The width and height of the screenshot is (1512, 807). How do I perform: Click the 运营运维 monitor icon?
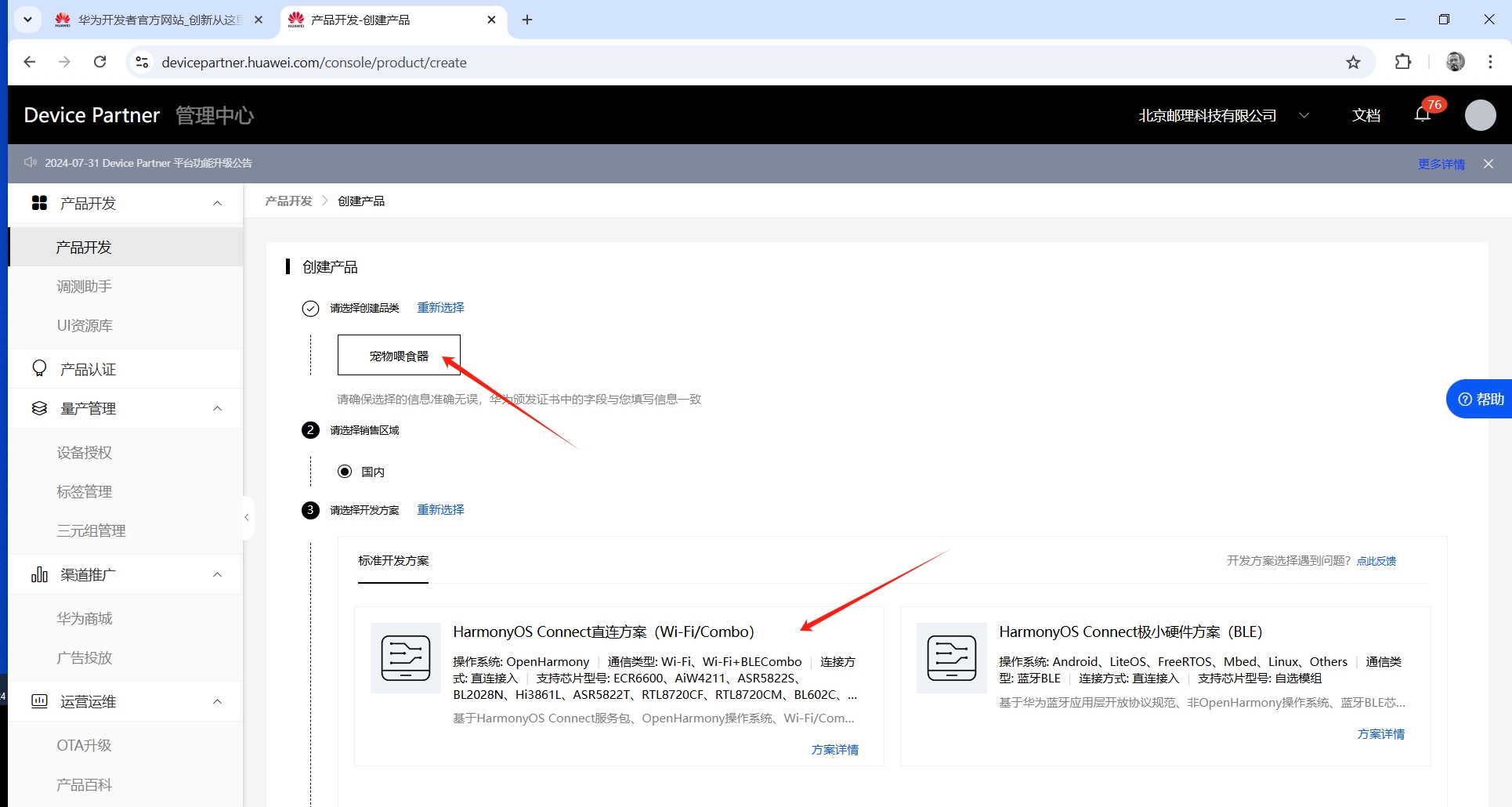click(39, 701)
